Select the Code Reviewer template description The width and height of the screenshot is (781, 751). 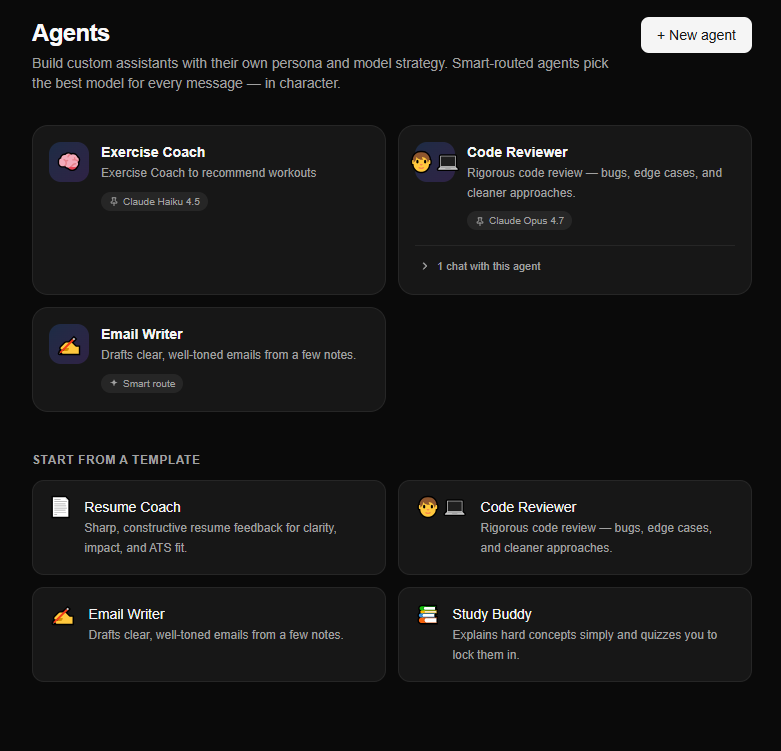(596, 538)
